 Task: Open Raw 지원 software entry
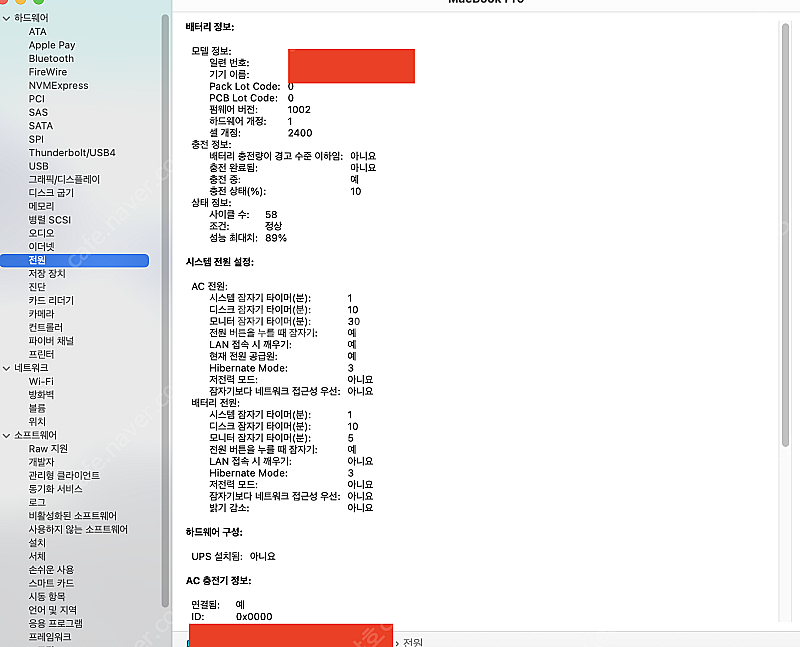coord(48,449)
